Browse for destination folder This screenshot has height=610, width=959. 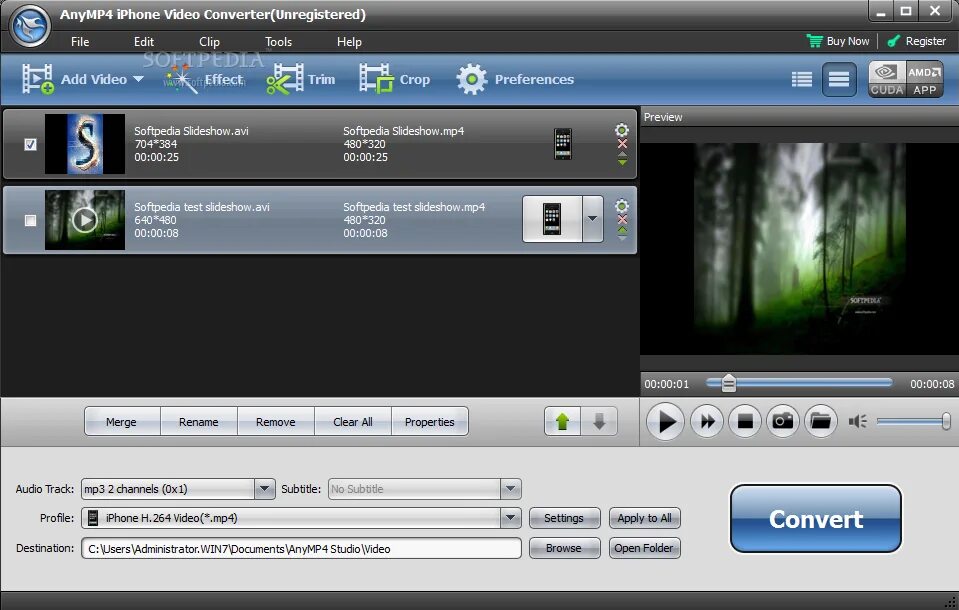click(564, 548)
